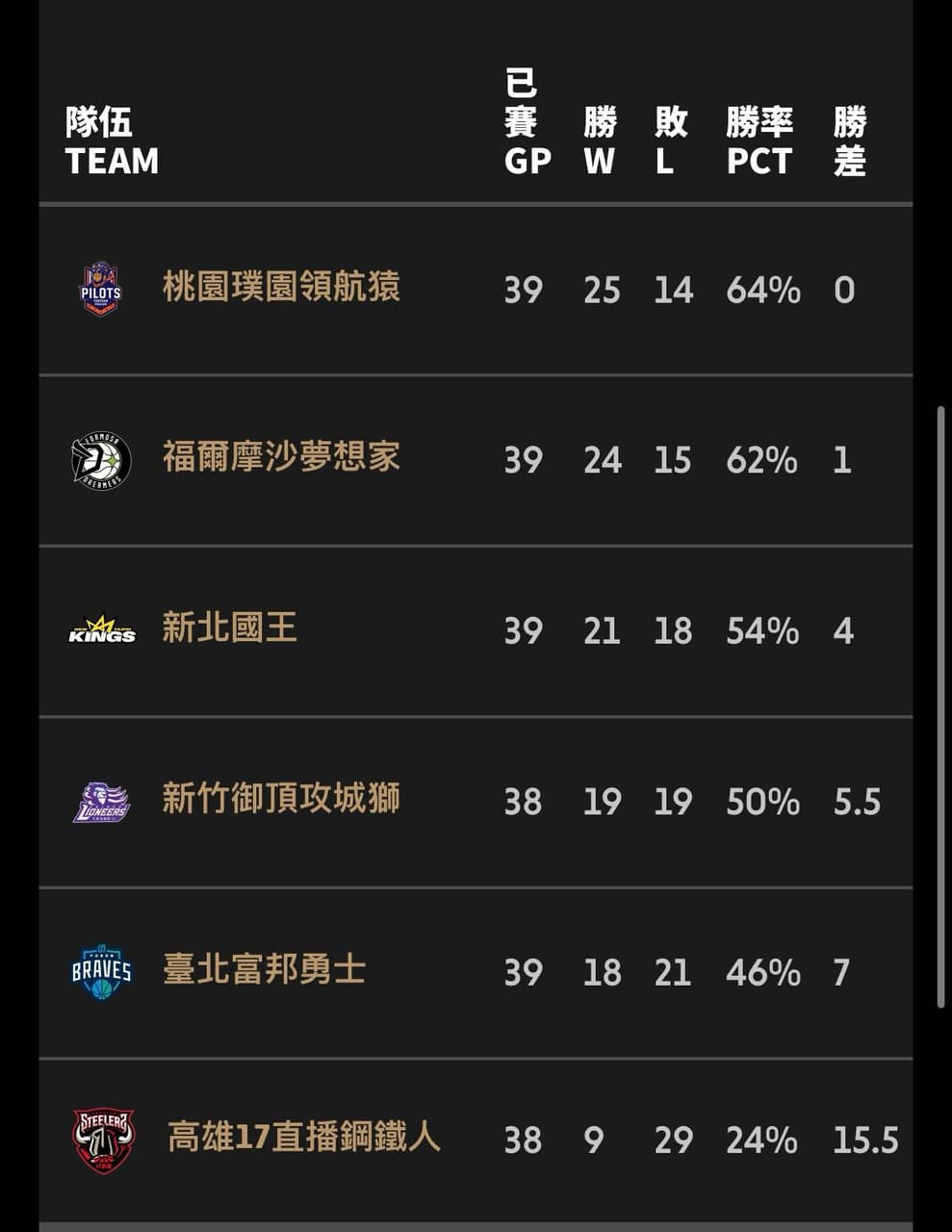The image size is (952, 1232).
Task: Click the Pilots 64% win percentage cell
Action: tap(763, 290)
